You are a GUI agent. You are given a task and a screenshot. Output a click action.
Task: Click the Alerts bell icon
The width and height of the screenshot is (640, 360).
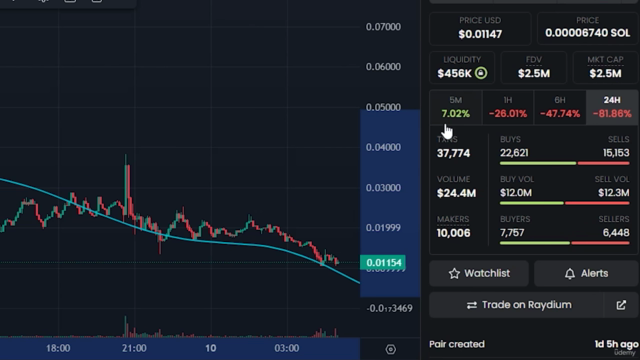(x=570, y=273)
